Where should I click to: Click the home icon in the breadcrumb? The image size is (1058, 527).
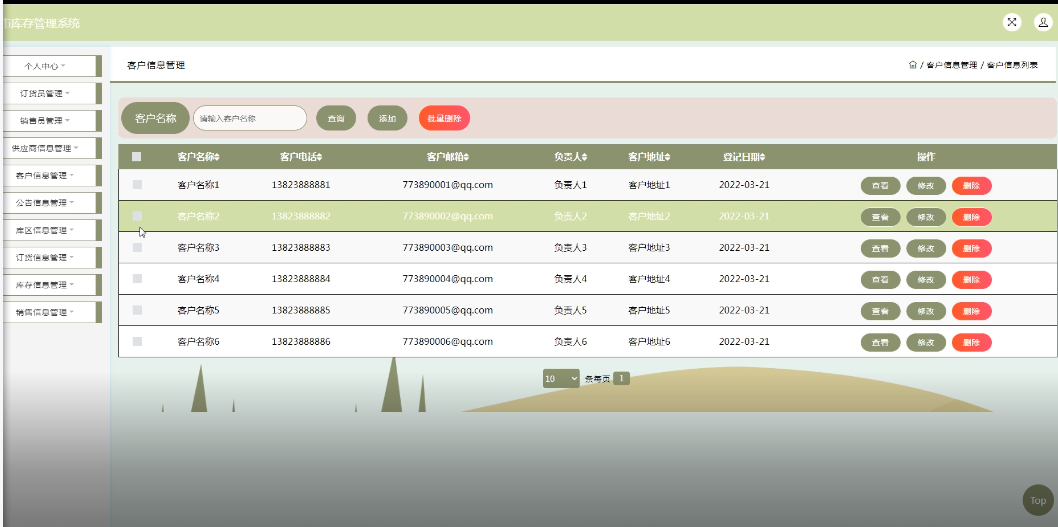(x=912, y=65)
